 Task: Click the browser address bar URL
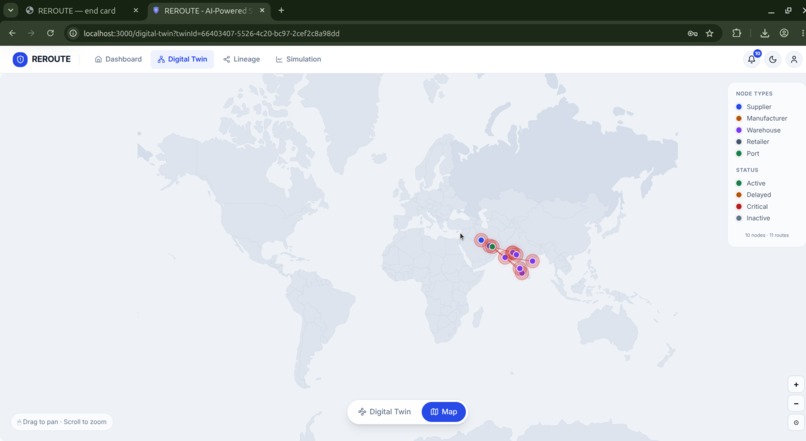pyautogui.click(x=211, y=33)
